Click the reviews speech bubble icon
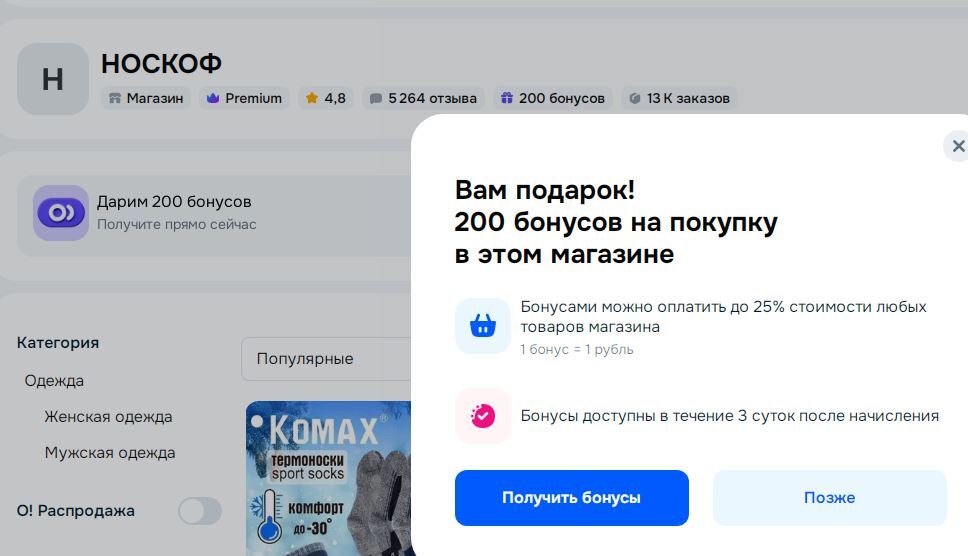The width and height of the screenshot is (968, 556). pyautogui.click(x=376, y=98)
